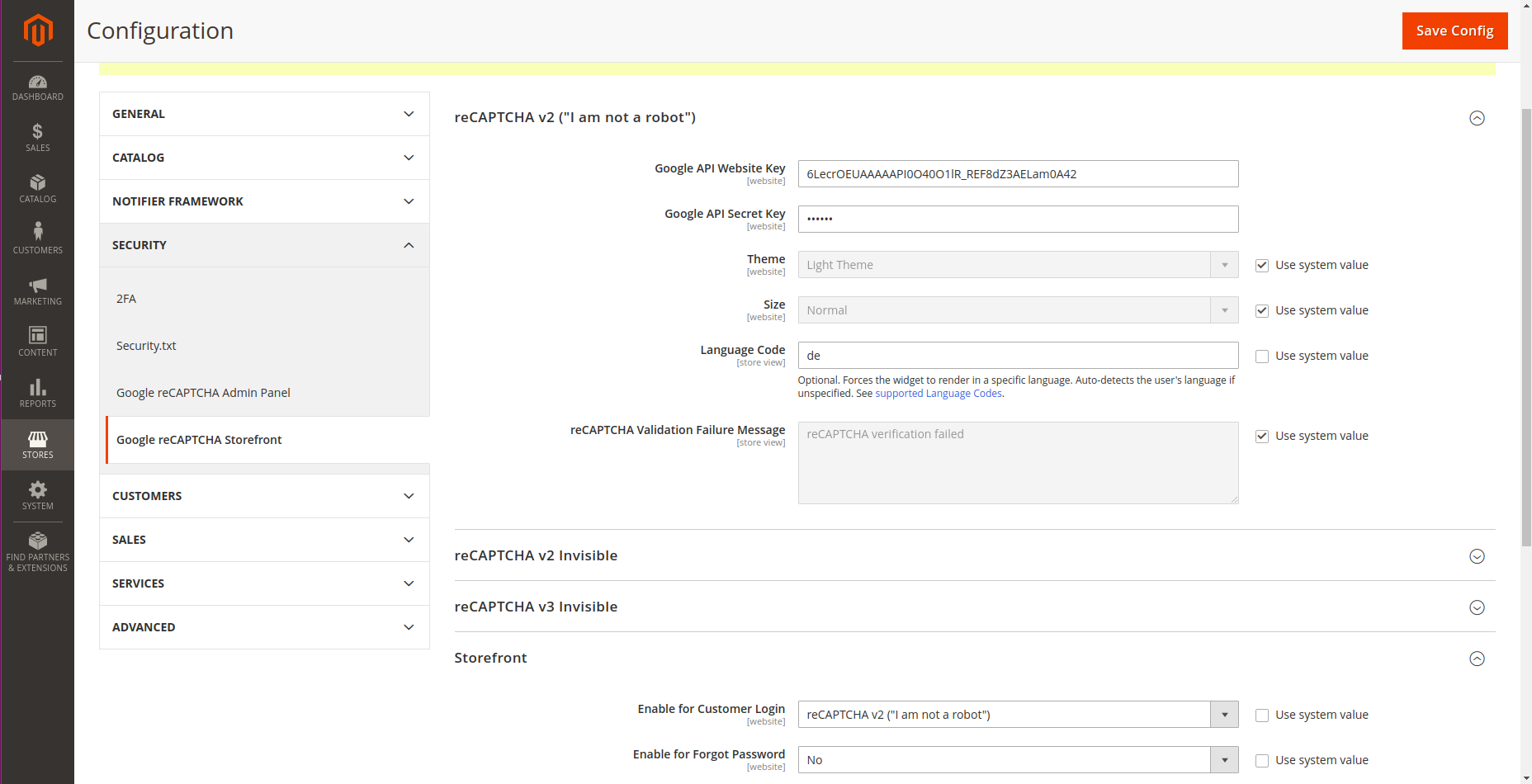Uncheck Use system value for Size
1532x784 pixels.
point(1261,310)
